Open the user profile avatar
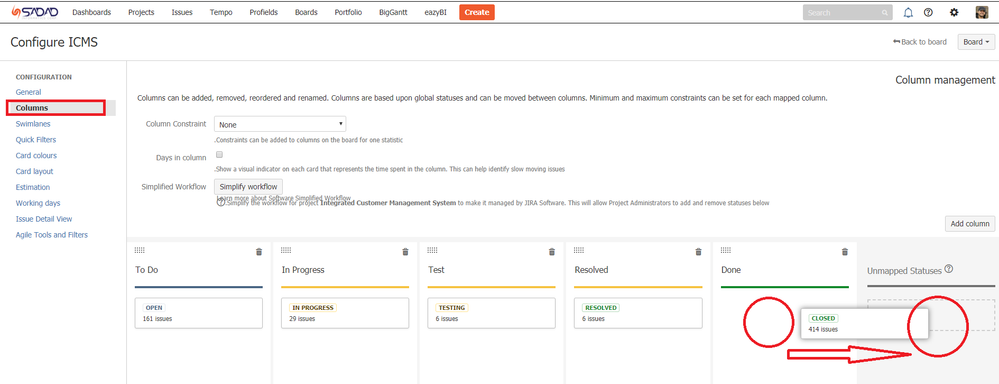 (x=981, y=12)
